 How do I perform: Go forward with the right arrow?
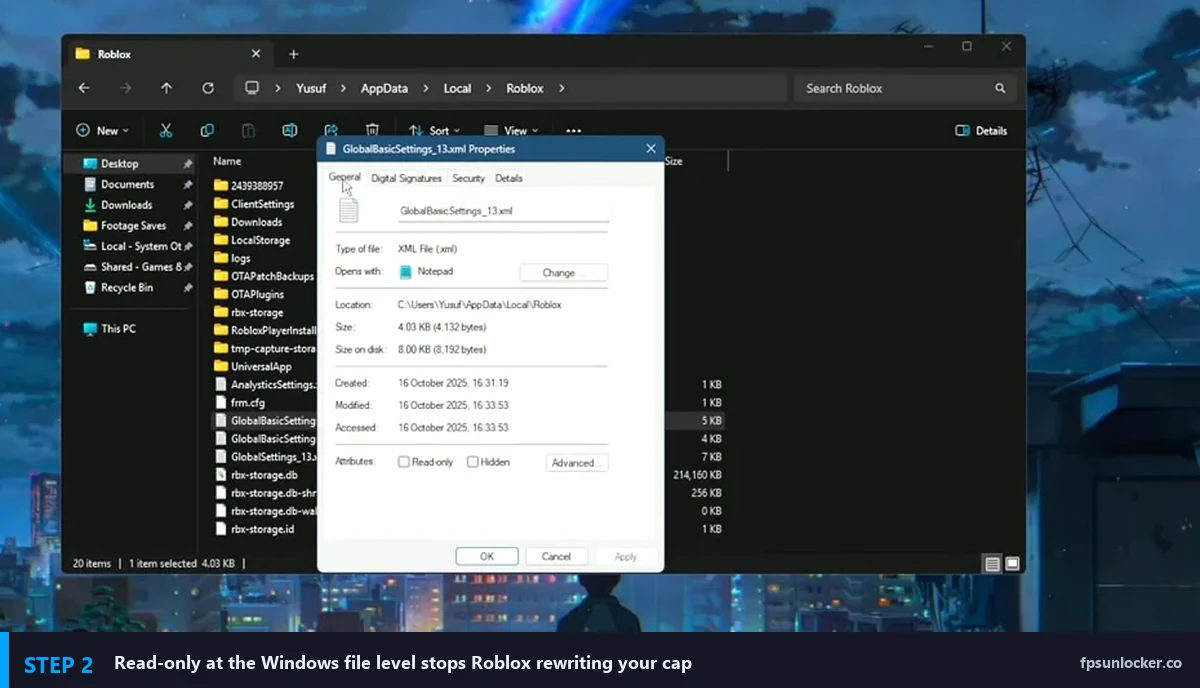click(x=125, y=88)
